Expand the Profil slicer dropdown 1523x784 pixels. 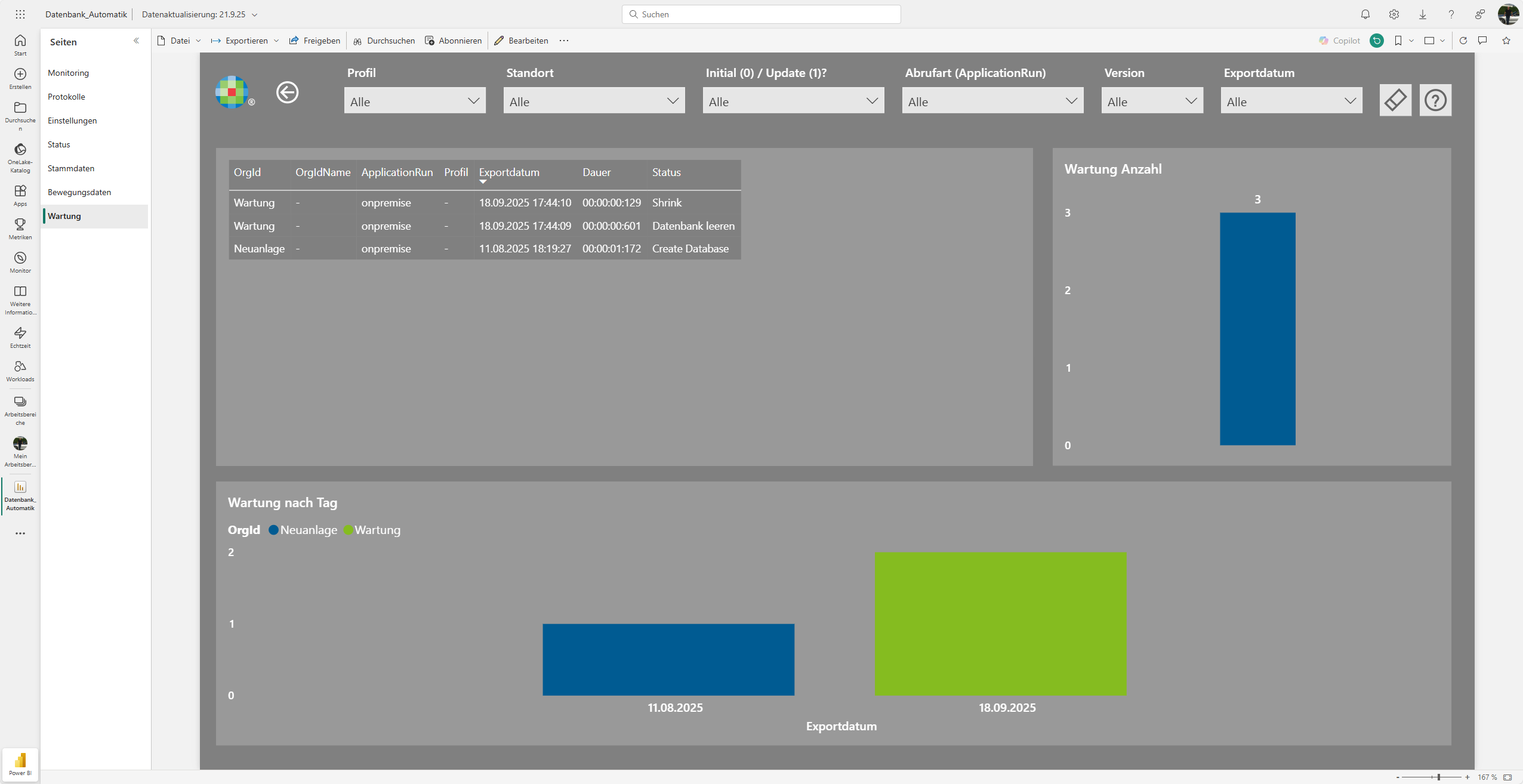415,101
